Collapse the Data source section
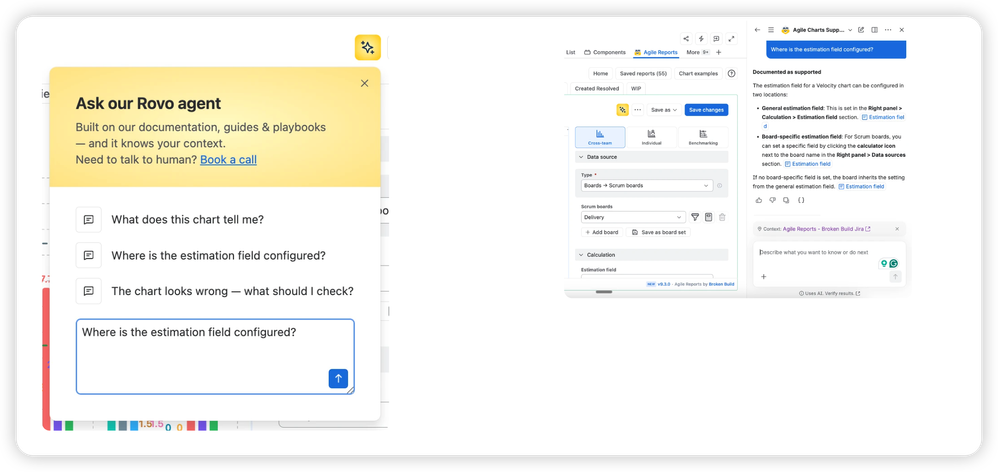998x472 pixels. [652, 157]
